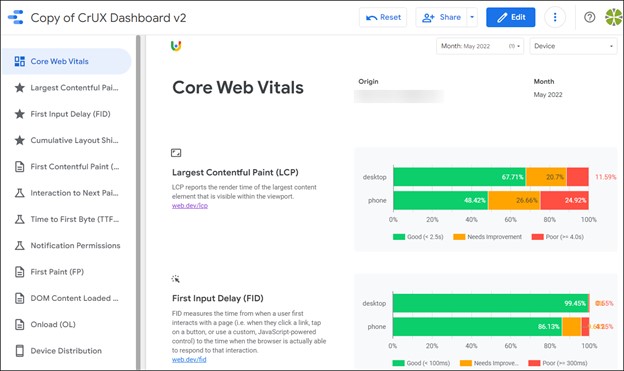Click star icon beside Largest Contentful Paint
This screenshot has height=371, width=624.
pyautogui.click(x=20, y=88)
